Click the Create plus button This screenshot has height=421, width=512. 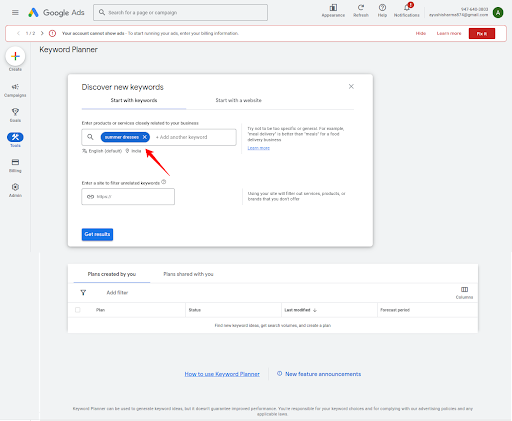(15, 56)
